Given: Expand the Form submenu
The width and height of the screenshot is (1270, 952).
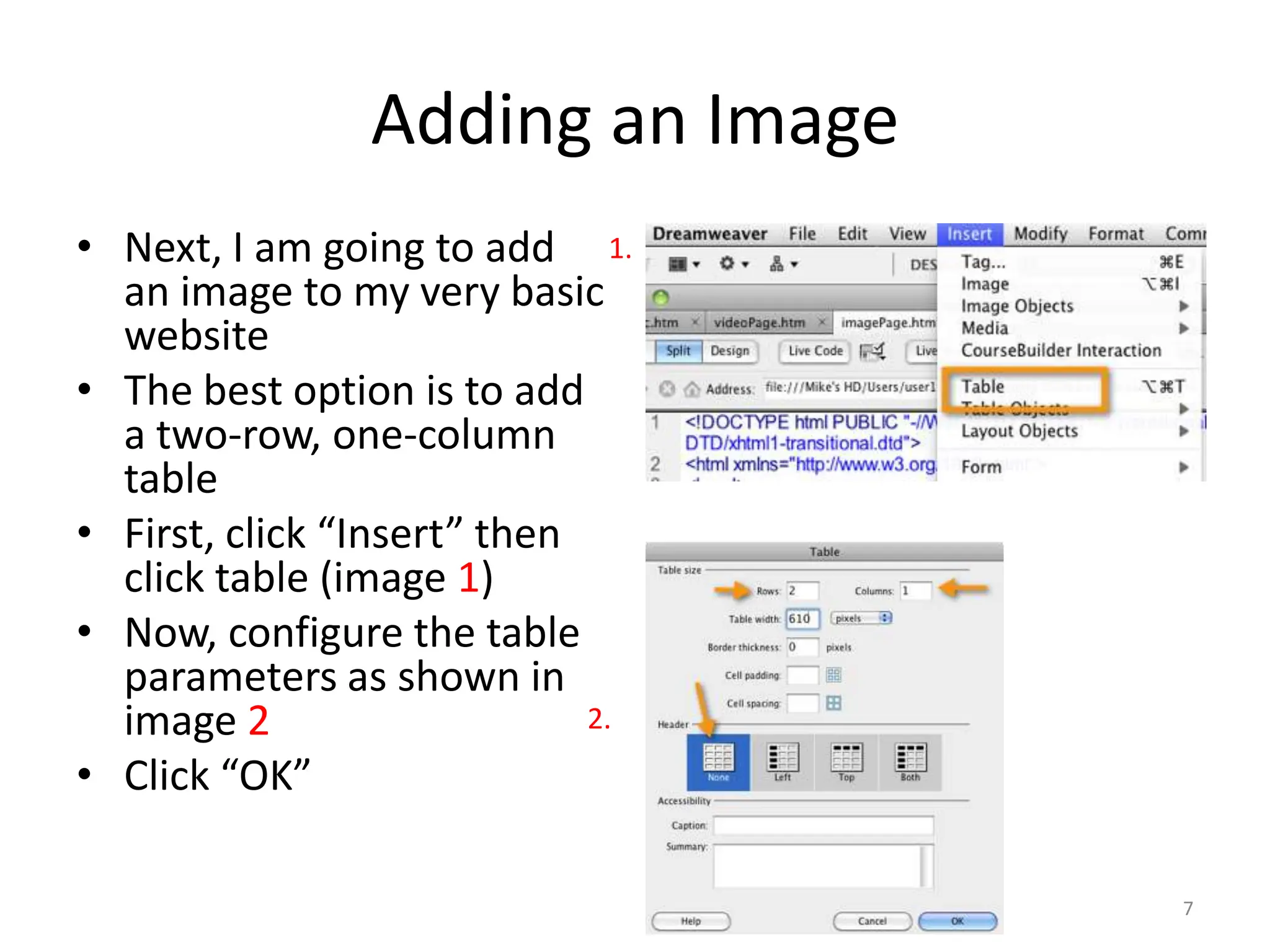Looking at the screenshot, I should point(1184,467).
